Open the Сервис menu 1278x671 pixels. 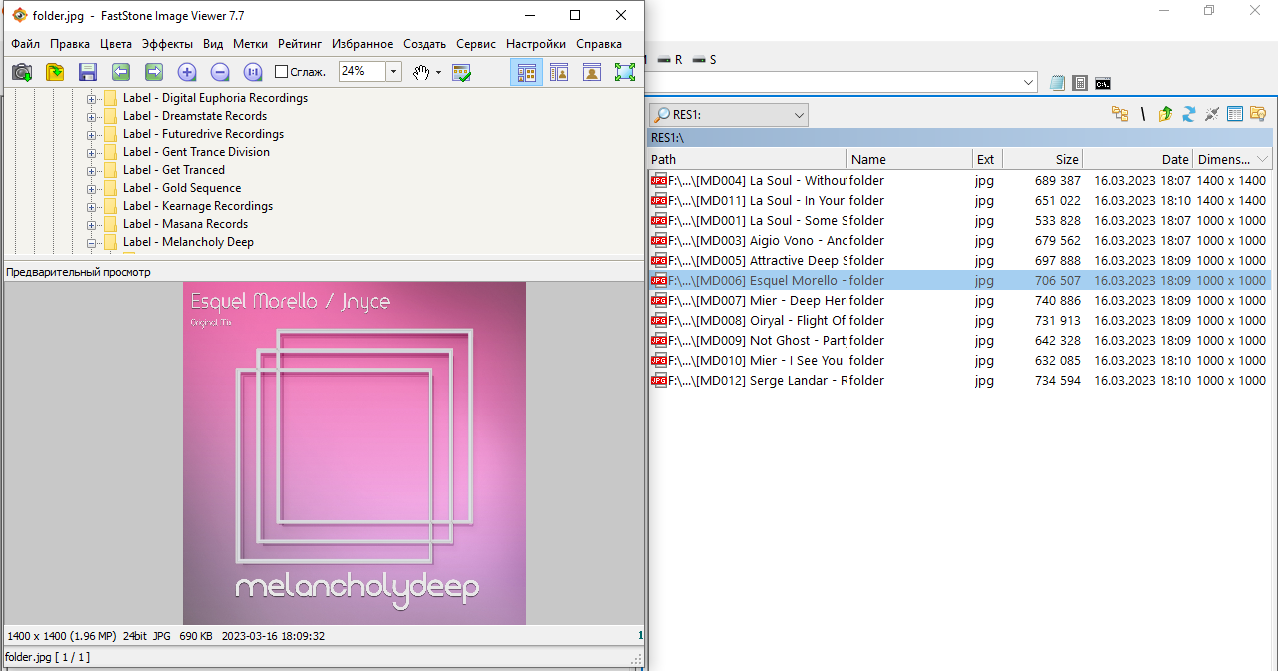tap(476, 44)
